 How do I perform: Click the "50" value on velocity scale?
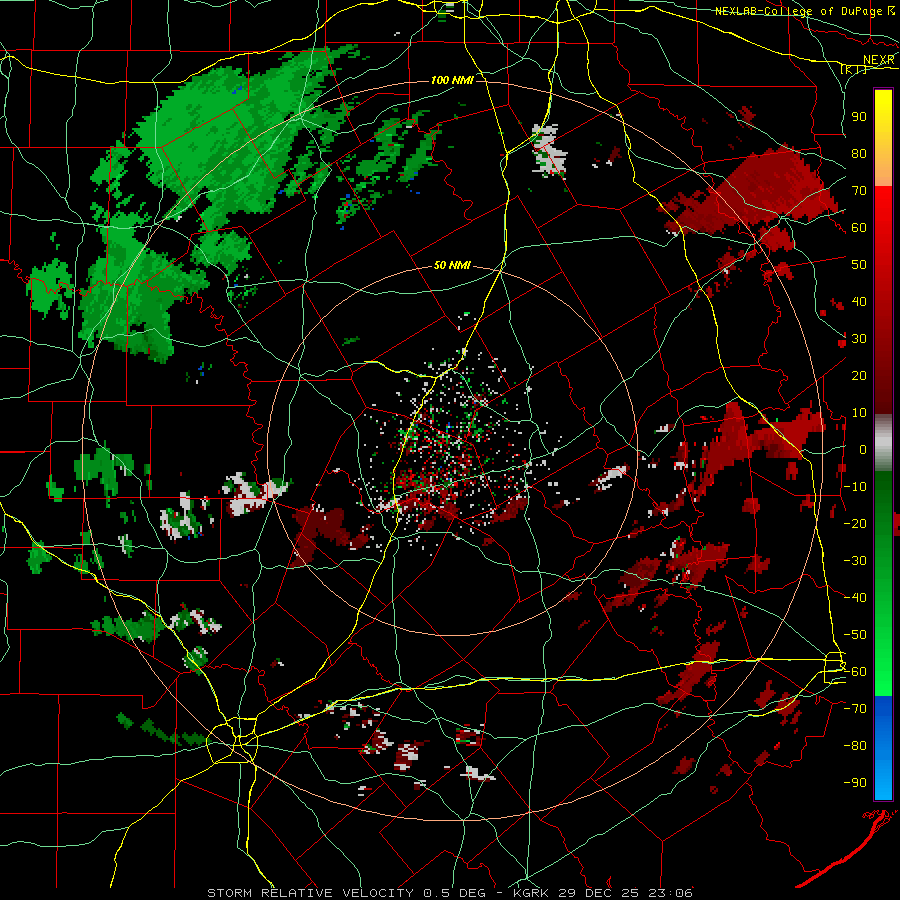859,265
